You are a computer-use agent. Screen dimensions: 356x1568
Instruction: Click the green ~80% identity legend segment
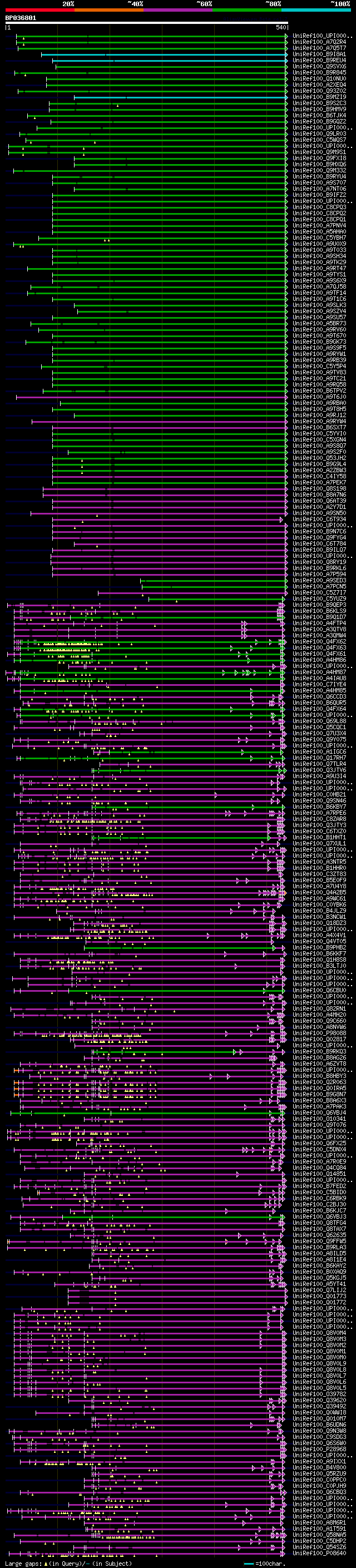click(x=247, y=10)
